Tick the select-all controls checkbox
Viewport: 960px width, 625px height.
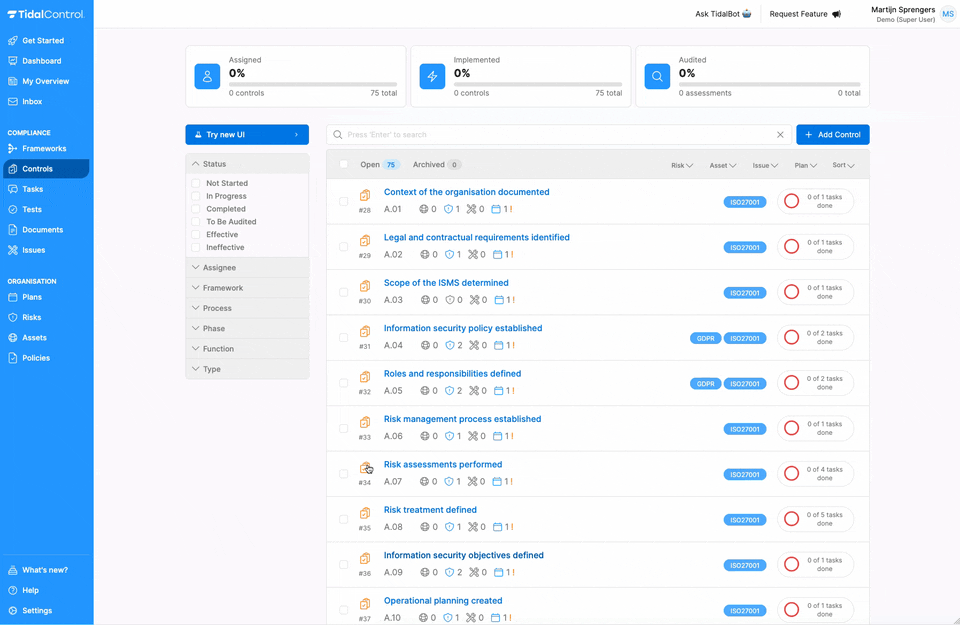pyautogui.click(x=344, y=165)
